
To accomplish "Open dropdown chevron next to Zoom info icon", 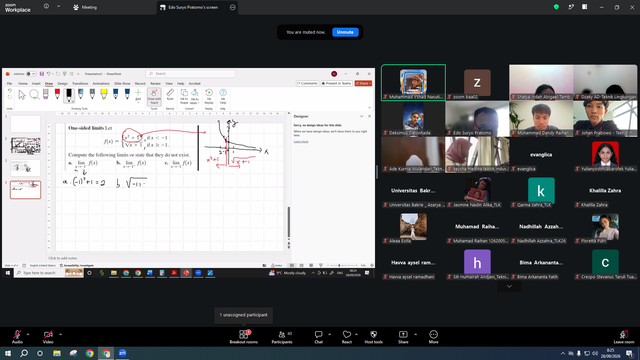I will tap(58, 7).
